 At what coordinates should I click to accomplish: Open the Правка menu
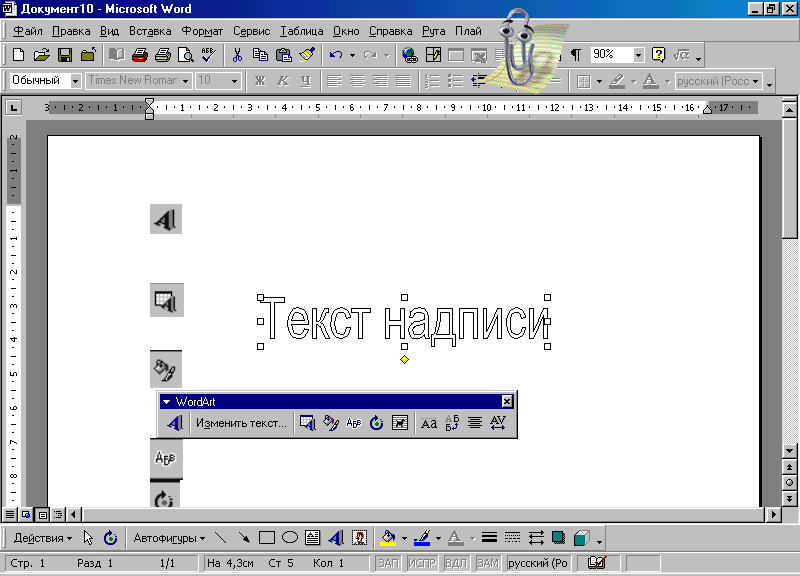(x=71, y=31)
